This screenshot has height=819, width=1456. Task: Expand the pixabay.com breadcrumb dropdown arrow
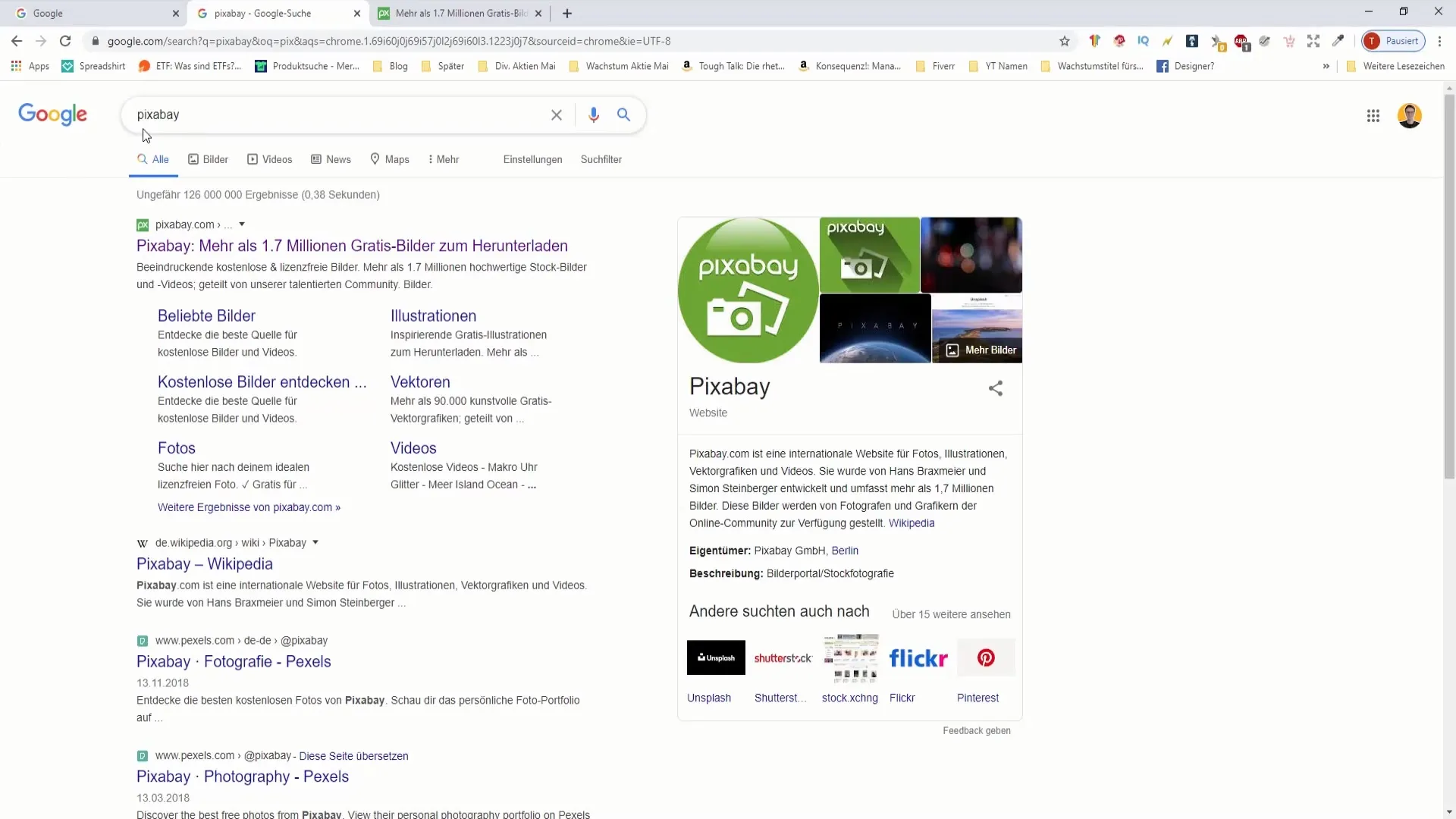[x=241, y=224]
